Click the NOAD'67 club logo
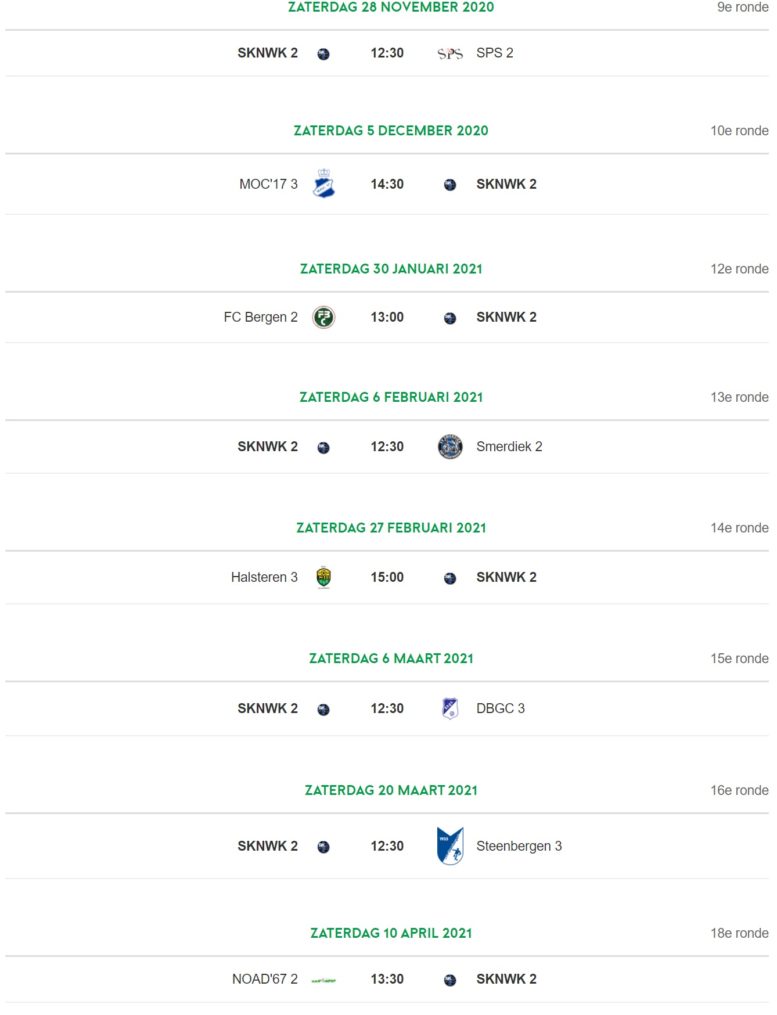The width and height of the screenshot is (777, 1015). pyautogui.click(x=324, y=980)
